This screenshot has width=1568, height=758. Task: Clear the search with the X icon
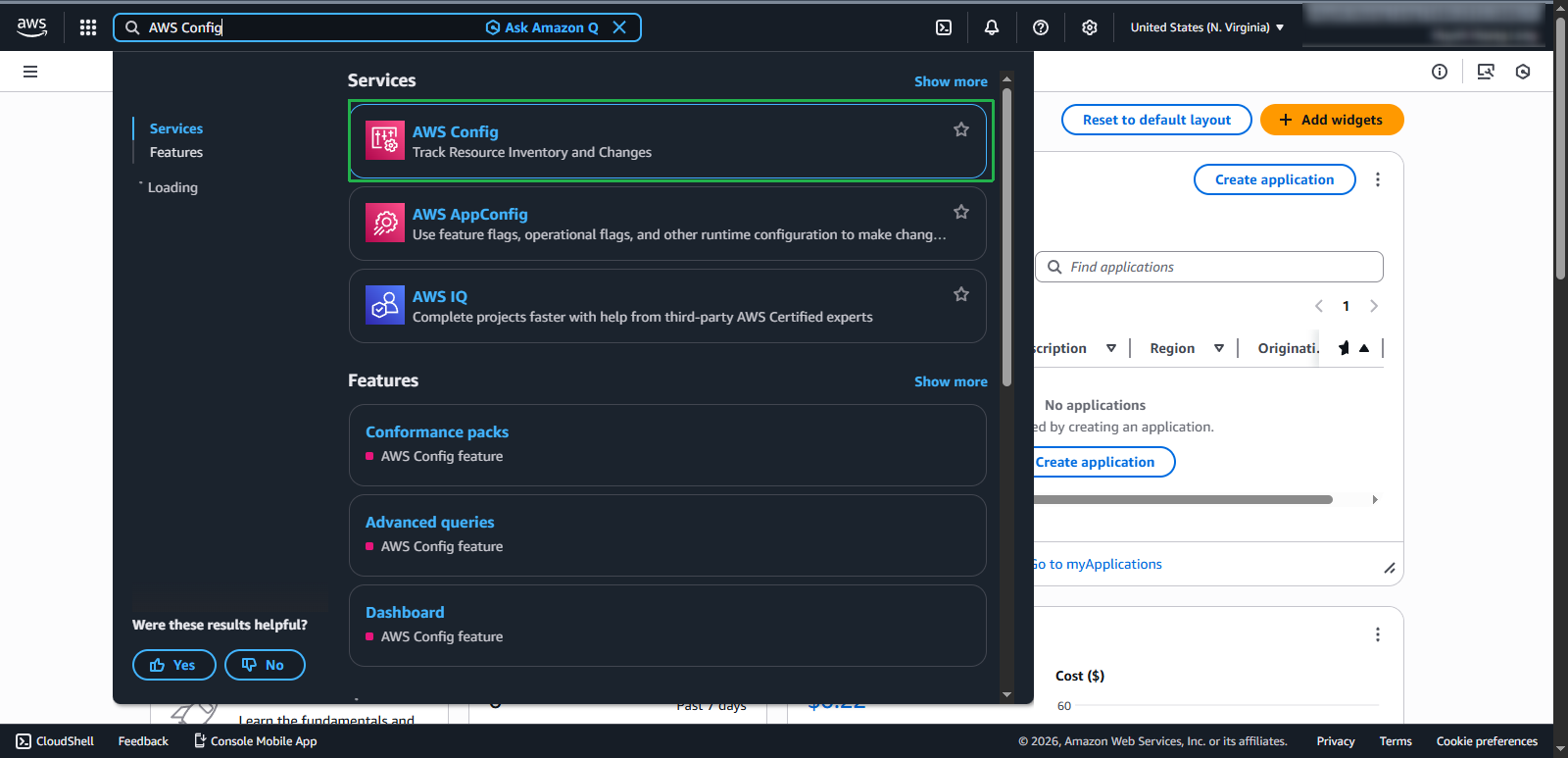619,27
